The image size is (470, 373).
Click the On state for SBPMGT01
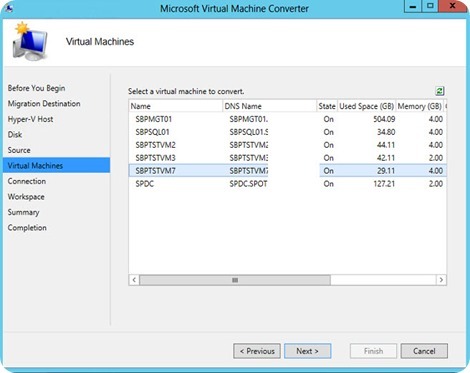tap(329, 119)
